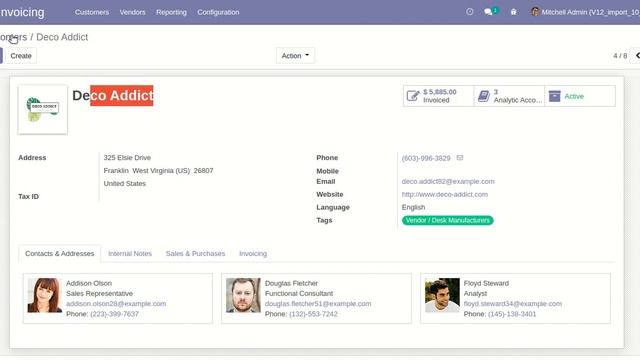Select the Deco Addict name heading
The image size is (640, 360).
[113, 96]
